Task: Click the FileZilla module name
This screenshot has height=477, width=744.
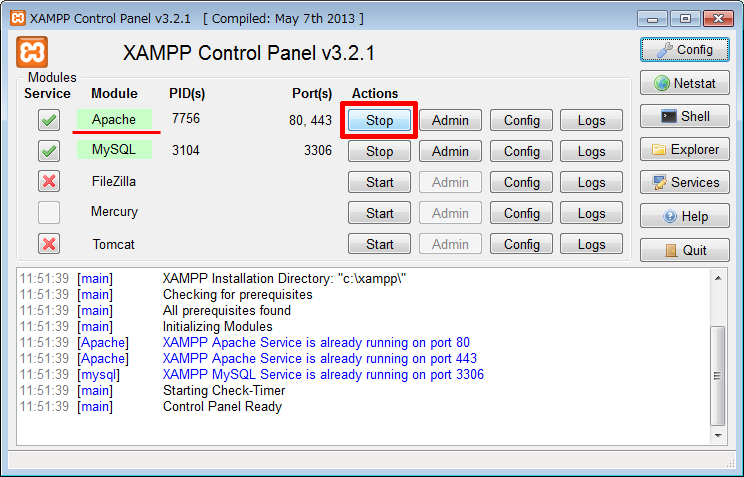Action: click(114, 181)
